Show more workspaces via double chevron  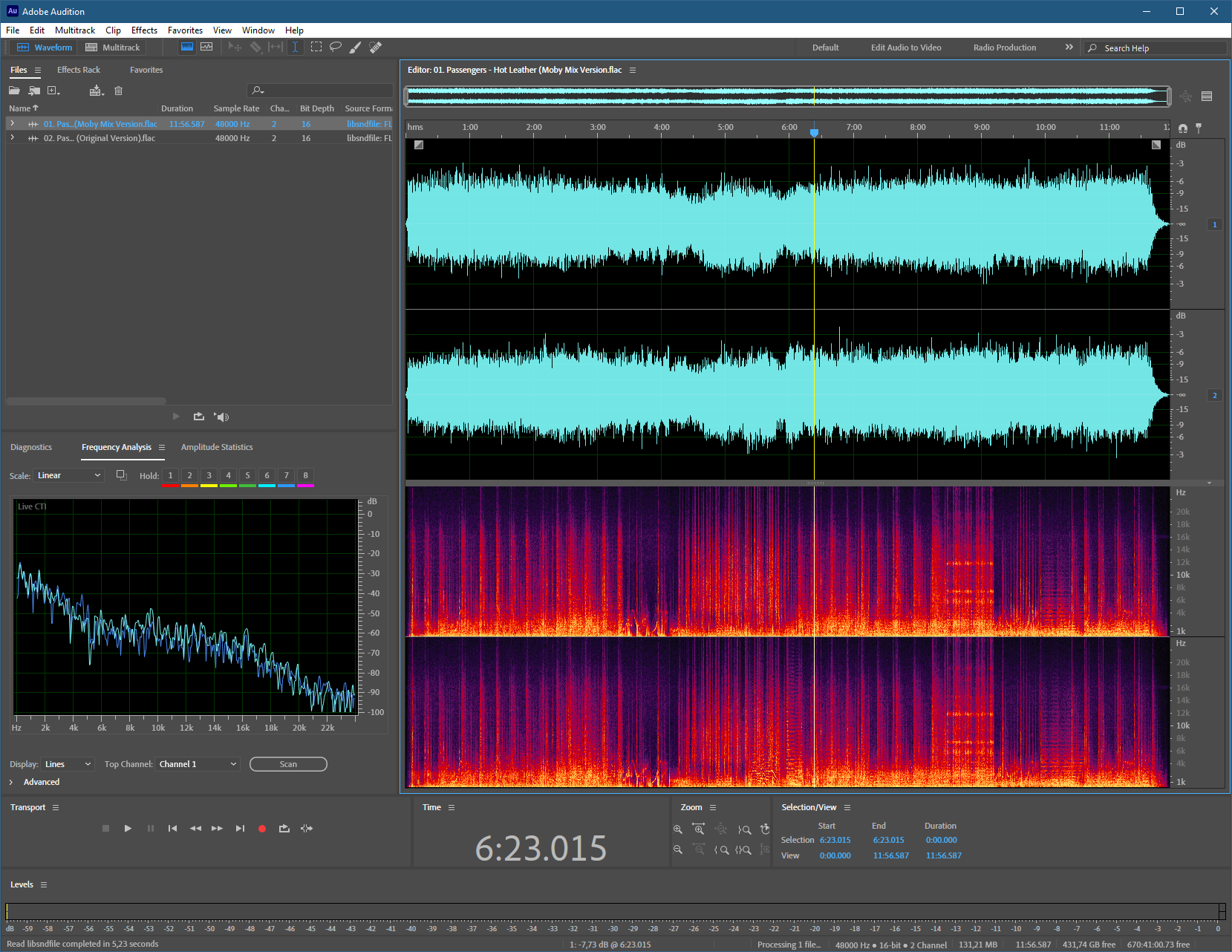coord(1069,47)
